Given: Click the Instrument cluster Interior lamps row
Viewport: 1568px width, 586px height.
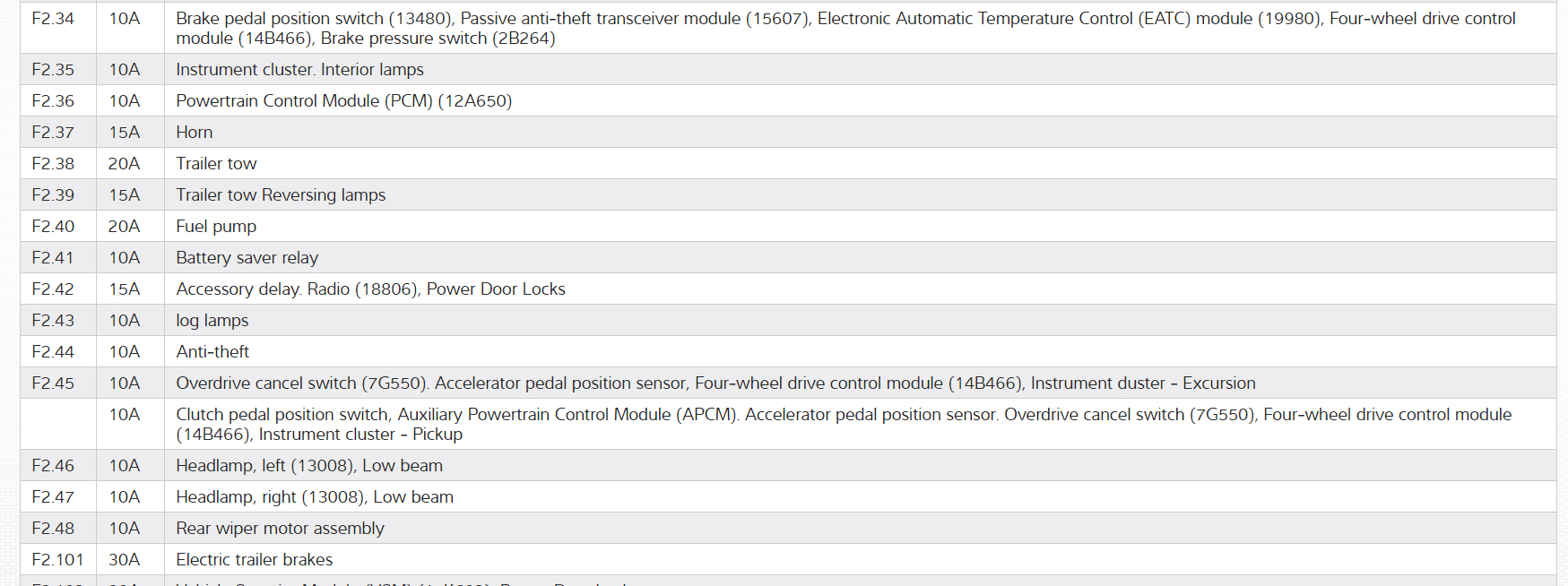Looking at the screenshot, I should [x=299, y=70].
